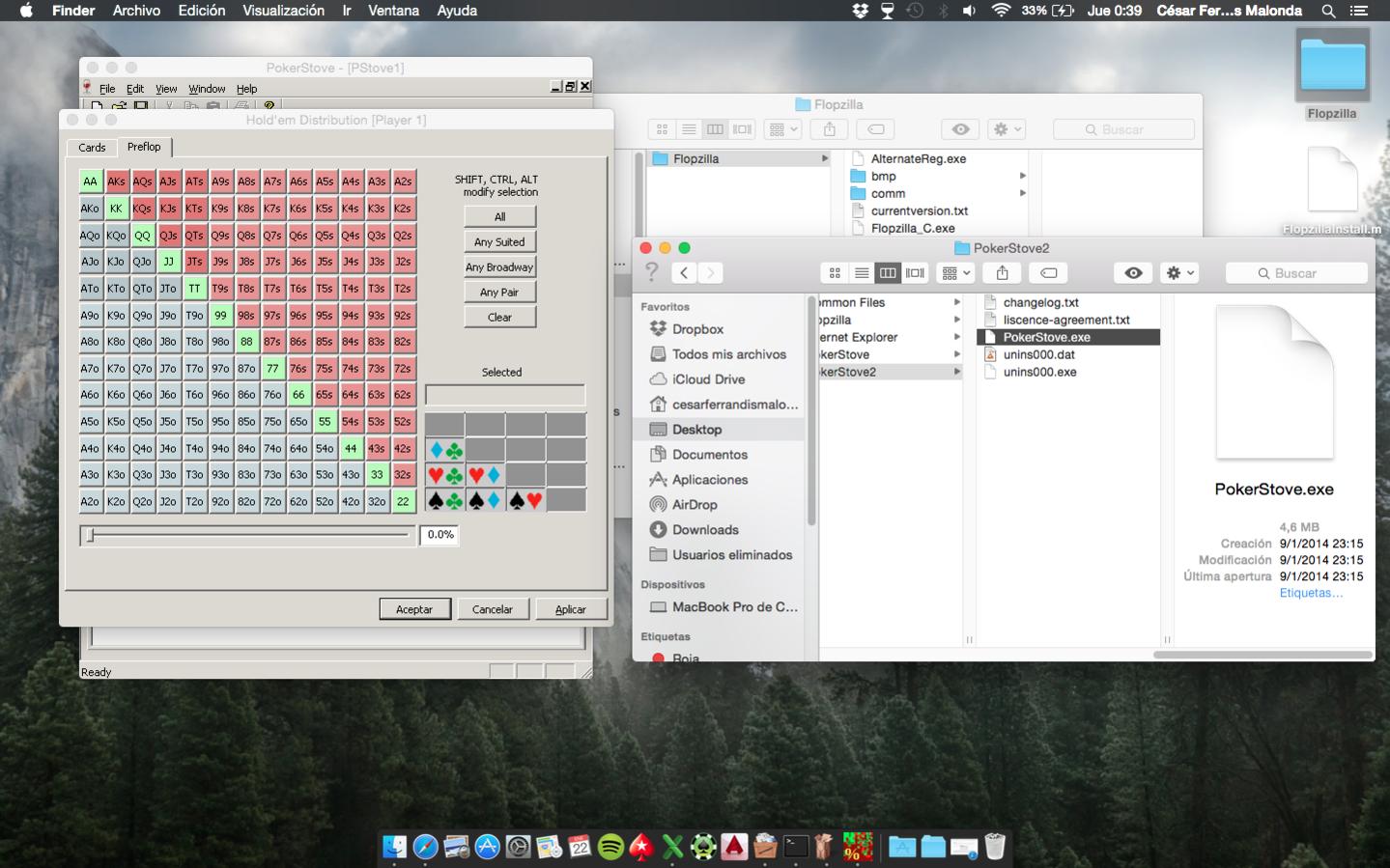Open System Preferences from the Dock
The width and height of the screenshot is (1390, 868).
click(518, 847)
